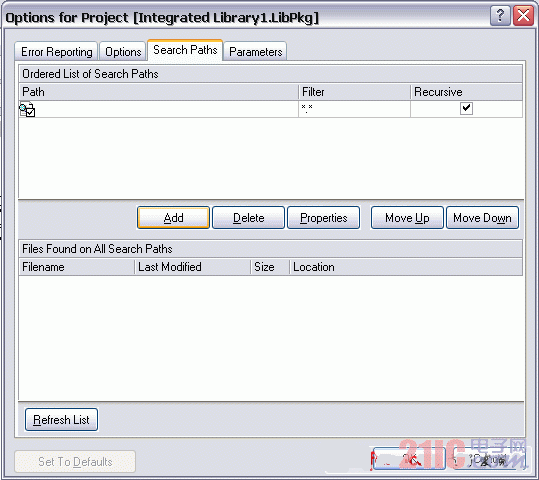Move the selected path down

point(482,218)
